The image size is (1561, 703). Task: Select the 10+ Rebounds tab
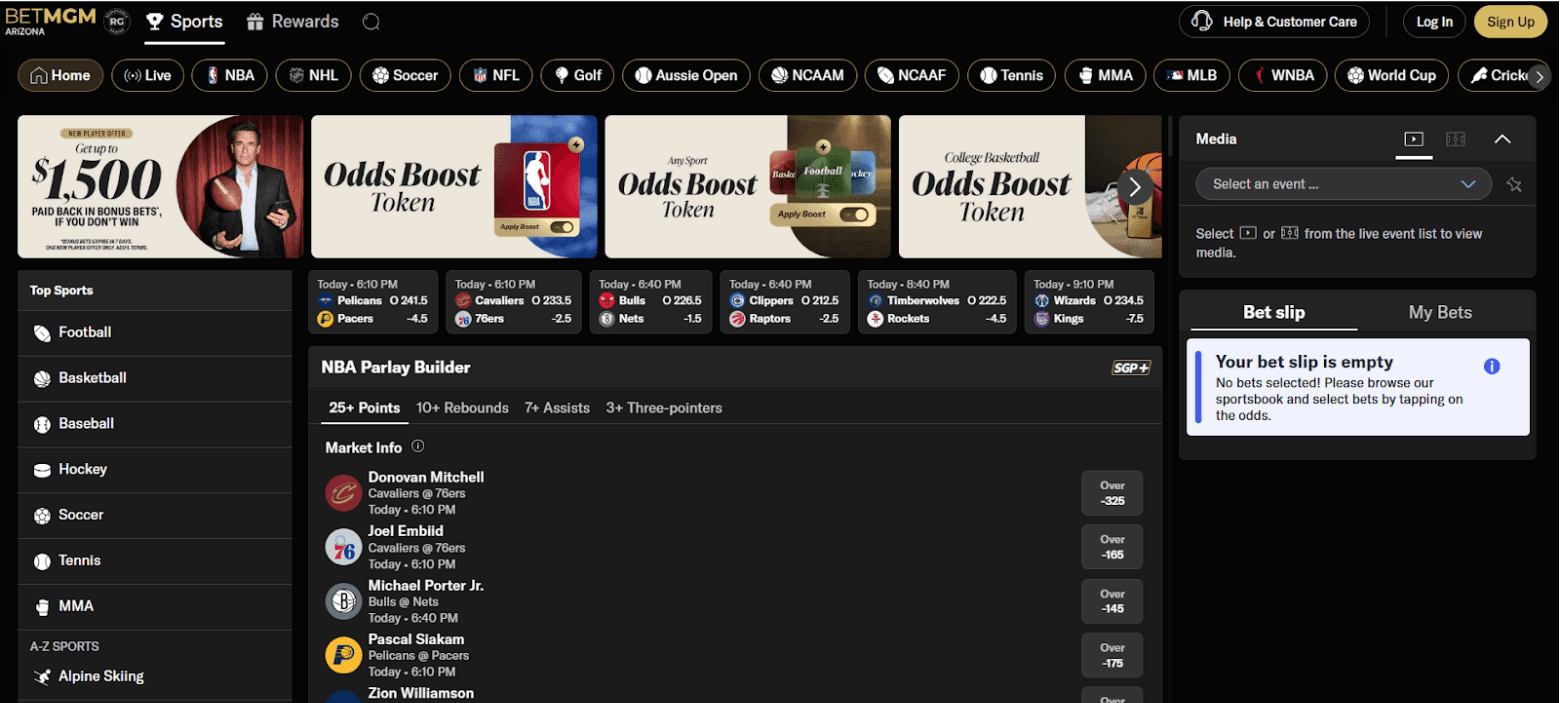(x=462, y=408)
